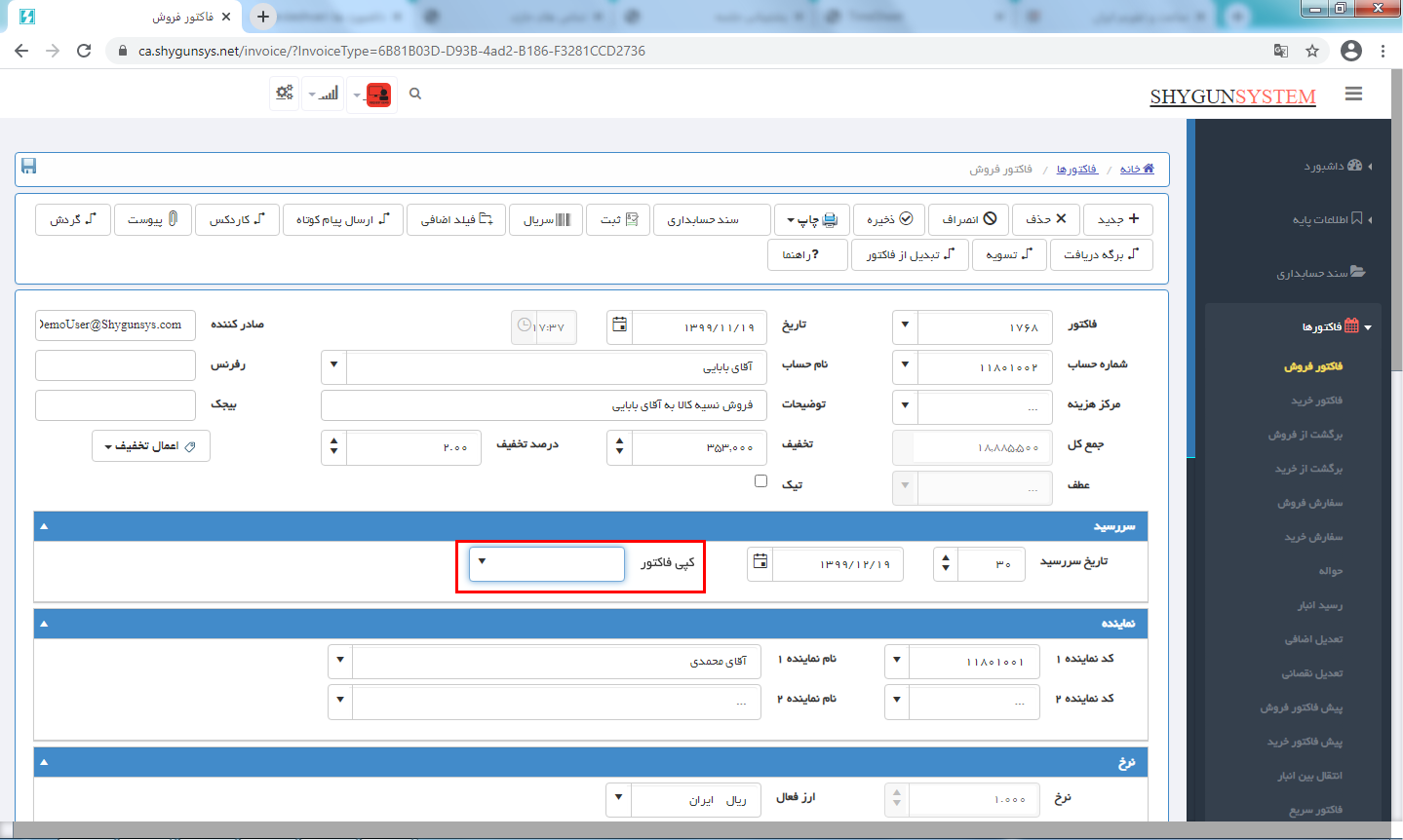Open the settings gears icon in header

(x=284, y=94)
